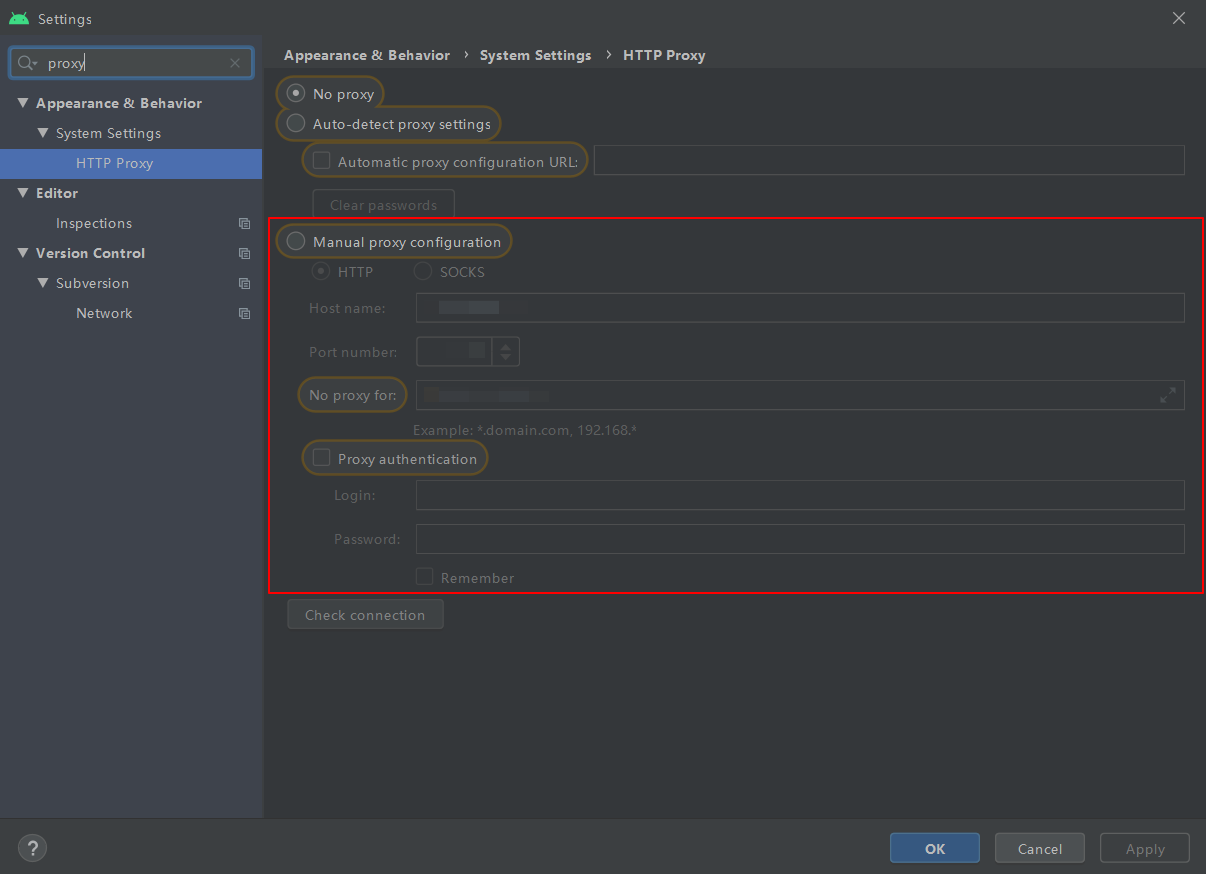Focus the settings search field

[x=131, y=63]
